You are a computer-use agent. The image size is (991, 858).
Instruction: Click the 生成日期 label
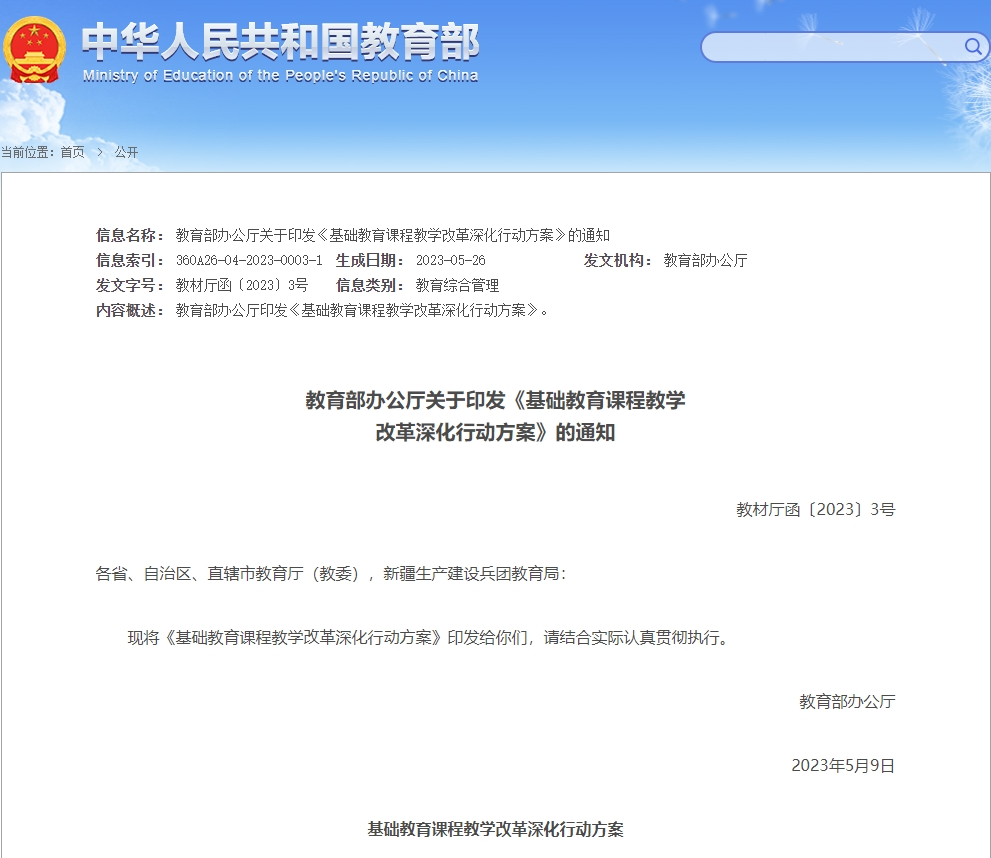pyautogui.click(x=370, y=260)
